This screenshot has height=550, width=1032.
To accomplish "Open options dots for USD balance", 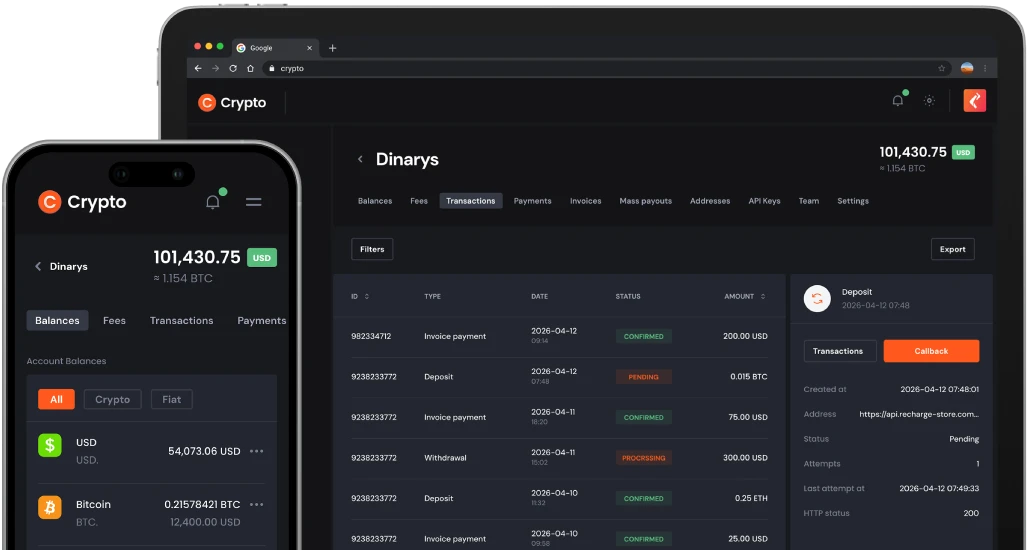I will pos(257,451).
